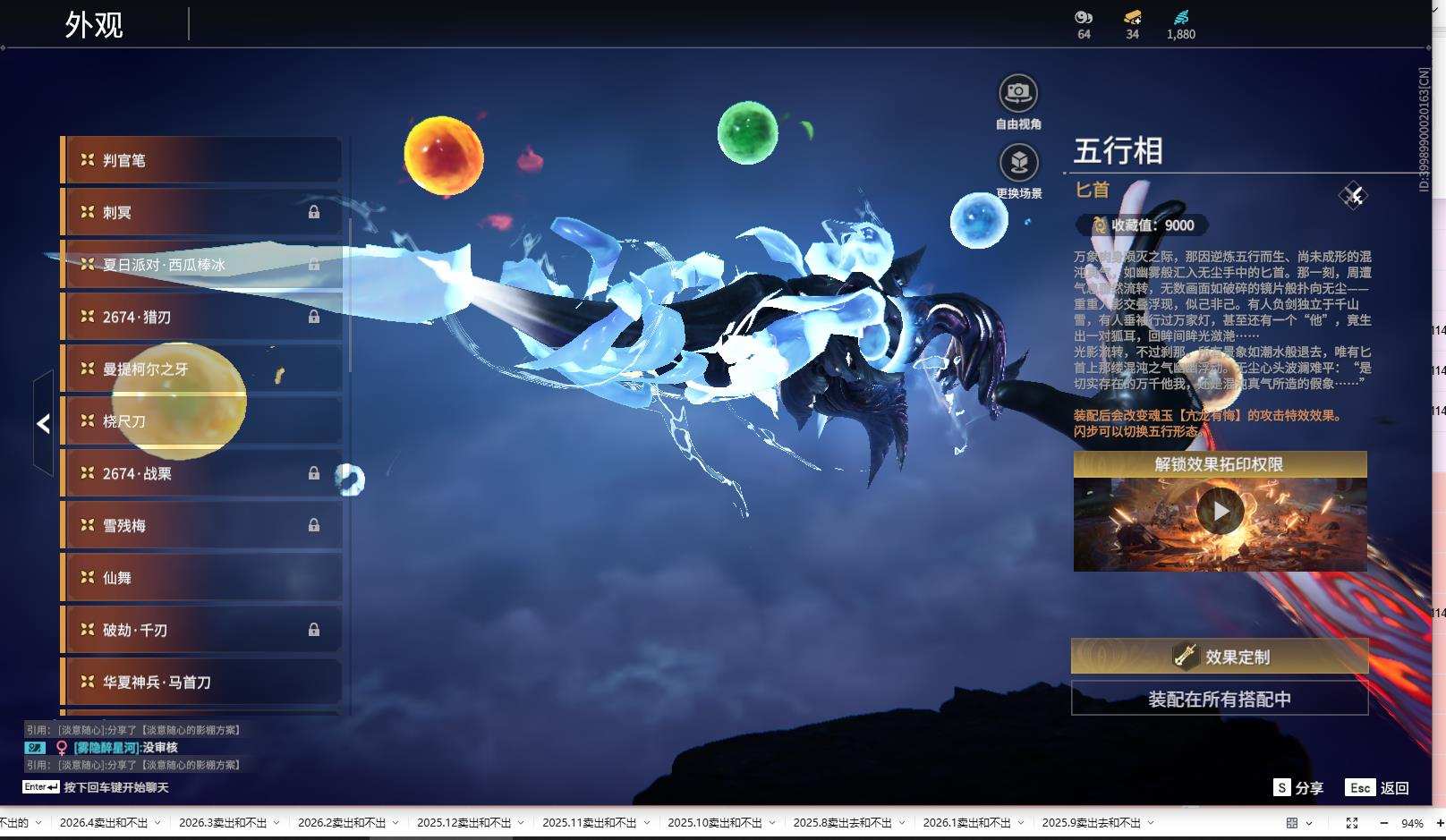Click the cyan channel badge in the chat

click(35, 748)
